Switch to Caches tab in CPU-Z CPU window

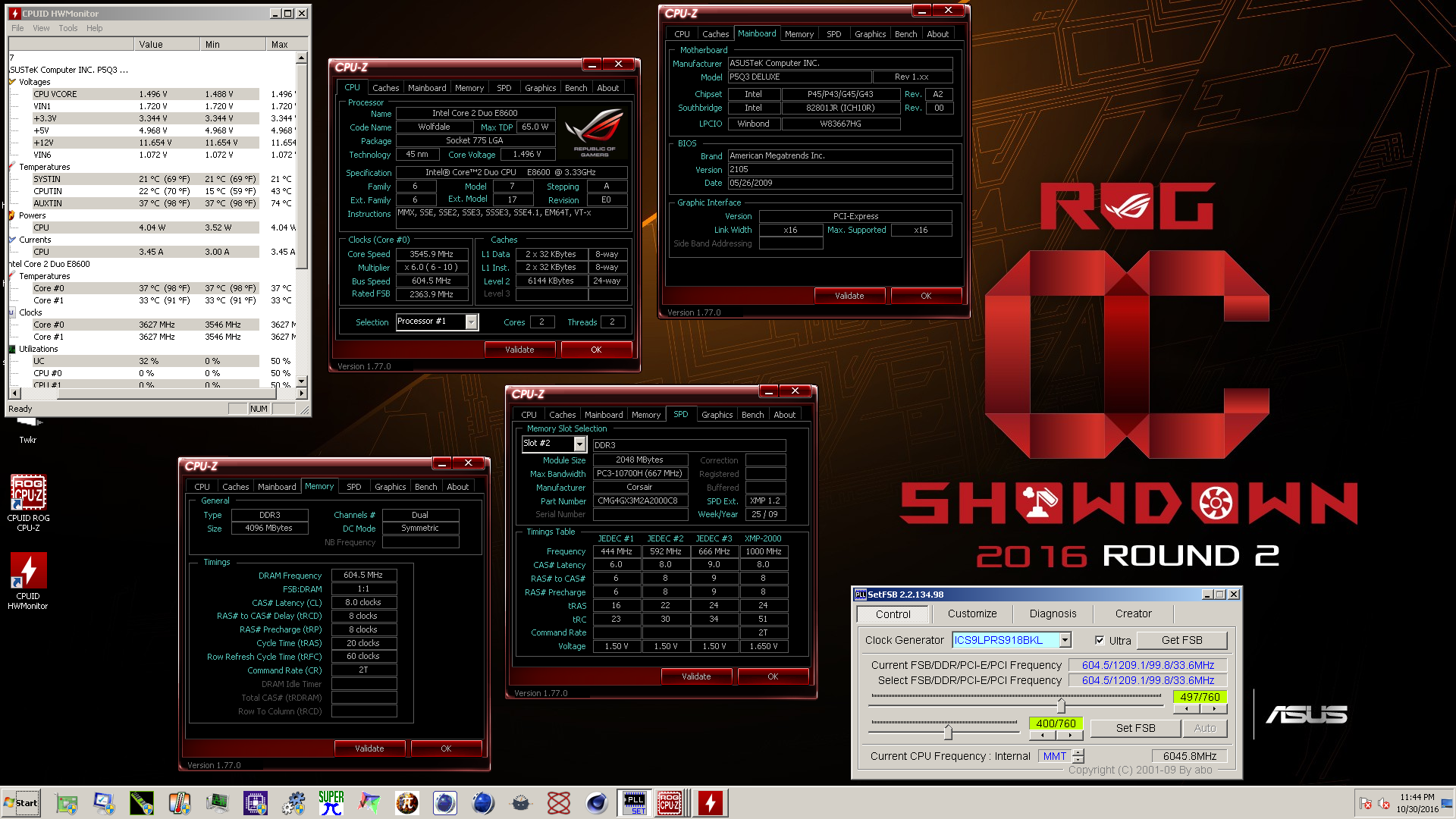(x=385, y=88)
